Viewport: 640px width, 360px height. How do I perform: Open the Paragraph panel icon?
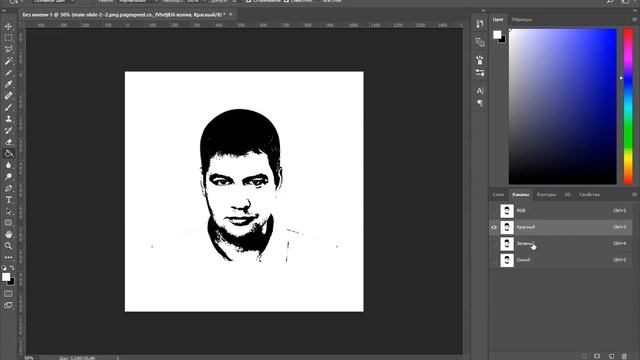click(x=480, y=103)
